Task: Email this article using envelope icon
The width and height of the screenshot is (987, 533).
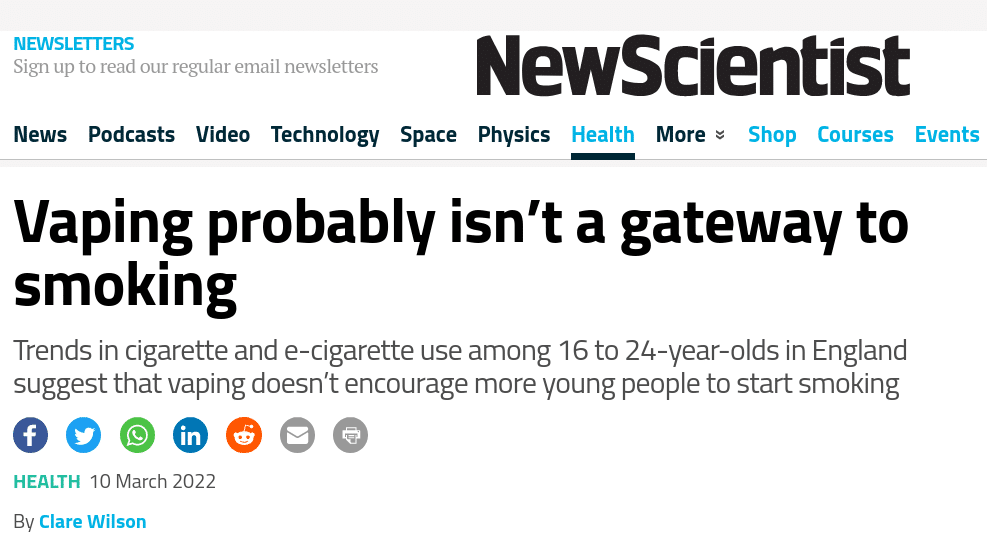Action: pyautogui.click(x=297, y=435)
